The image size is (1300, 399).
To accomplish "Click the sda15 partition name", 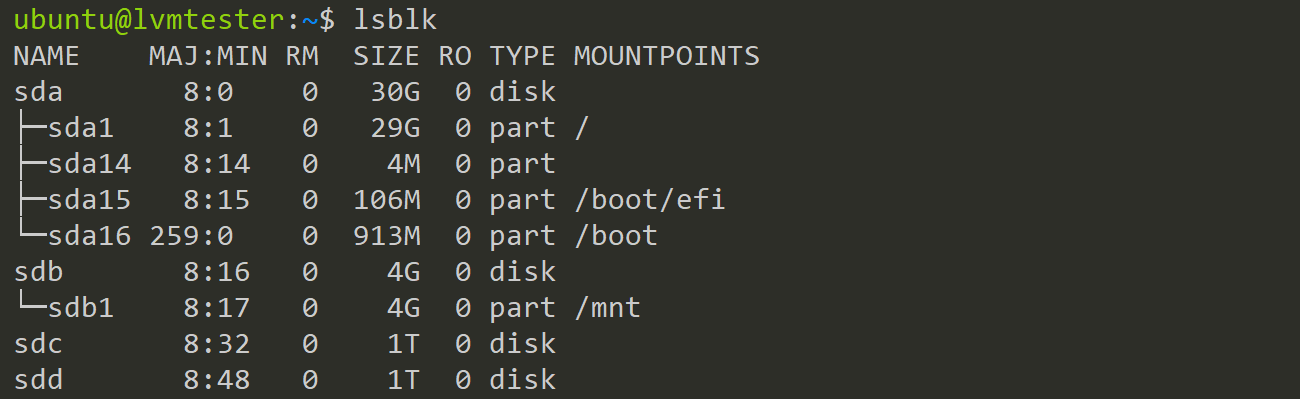I will [x=89, y=201].
